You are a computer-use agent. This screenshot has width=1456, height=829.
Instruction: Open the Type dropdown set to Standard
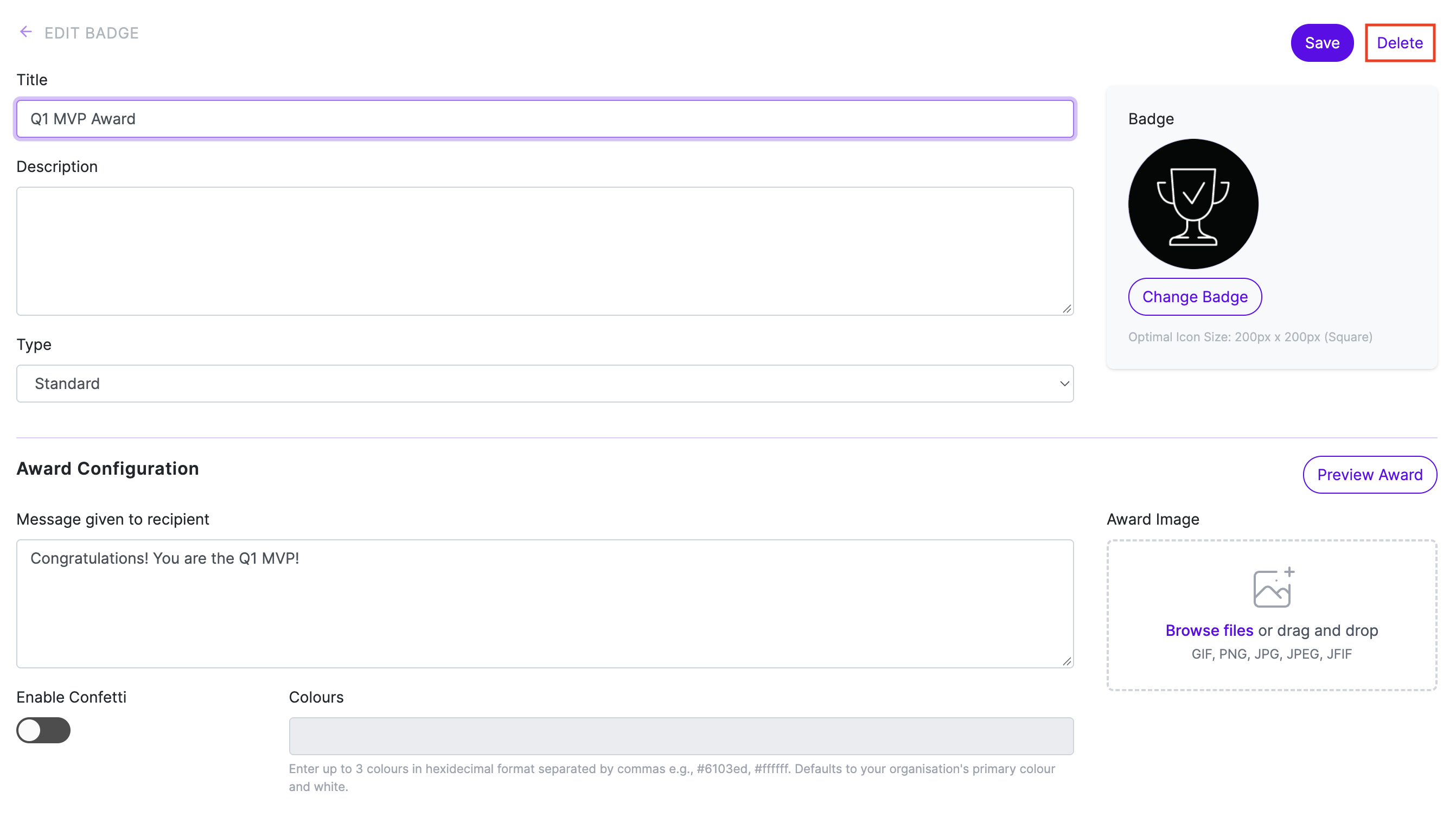[x=545, y=383]
